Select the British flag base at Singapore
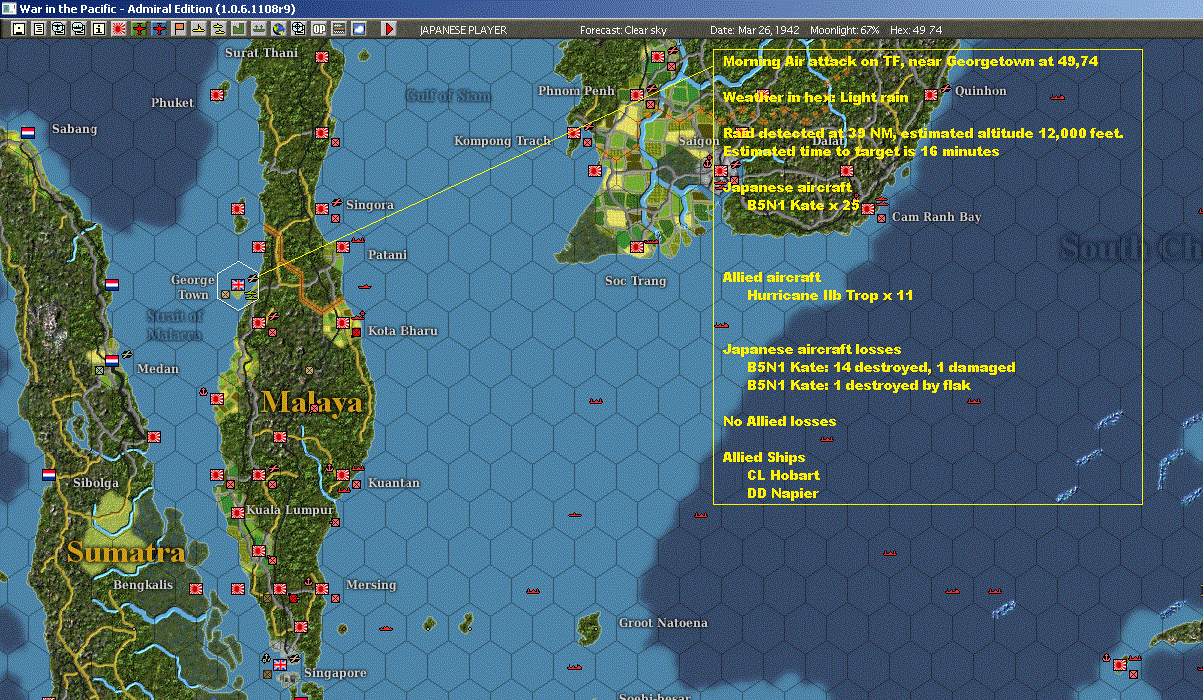The height and width of the screenshot is (700, 1203). coord(280,664)
